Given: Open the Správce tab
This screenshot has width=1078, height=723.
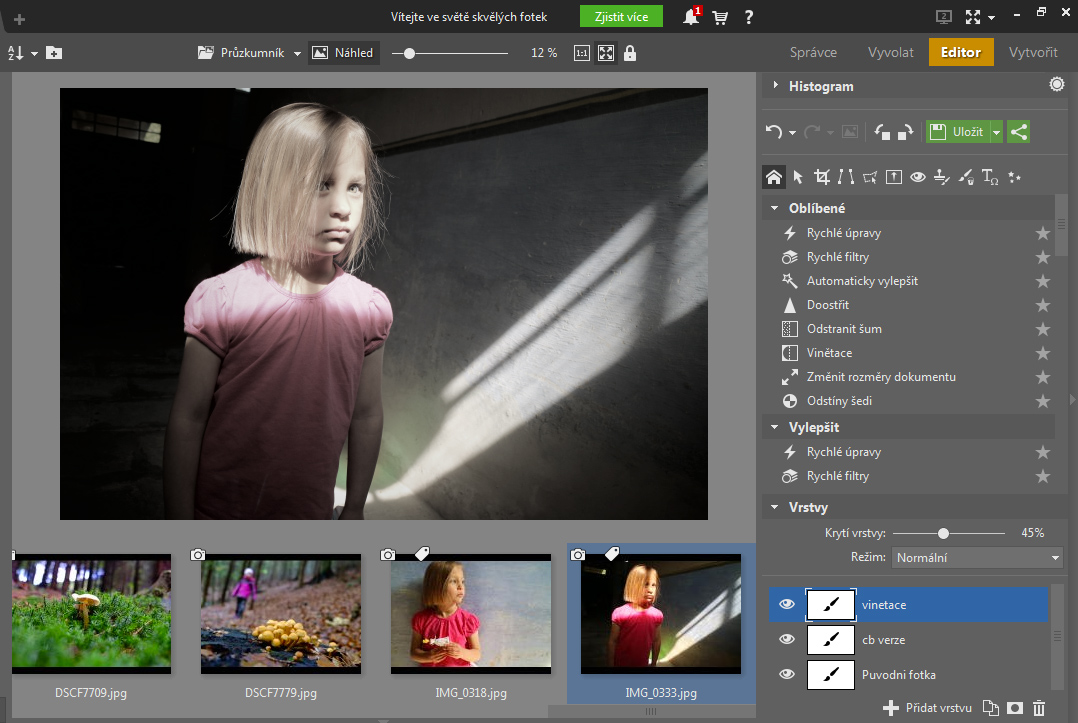Looking at the screenshot, I should point(813,52).
